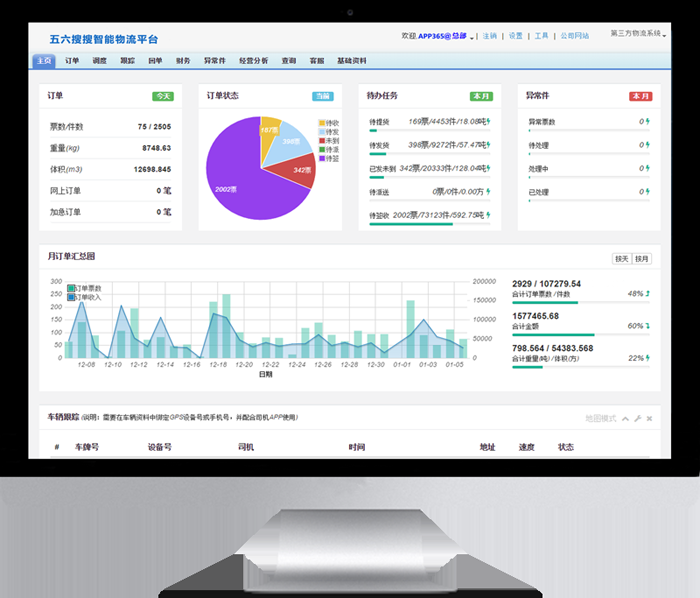Switch to the 调度 tab
The width and height of the screenshot is (700, 598).
(x=99, y=61)
